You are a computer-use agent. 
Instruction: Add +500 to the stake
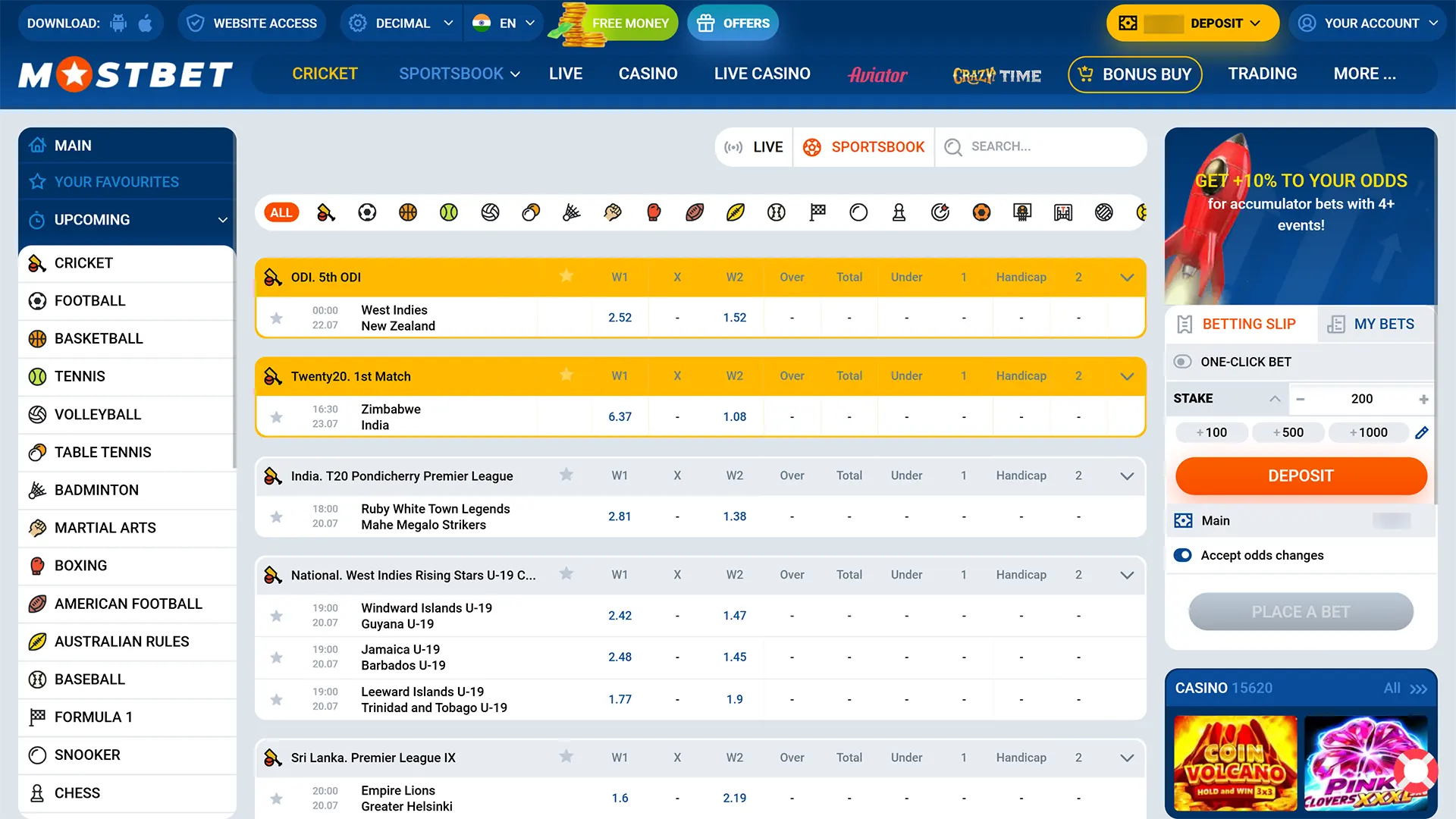coord(1288,432)
